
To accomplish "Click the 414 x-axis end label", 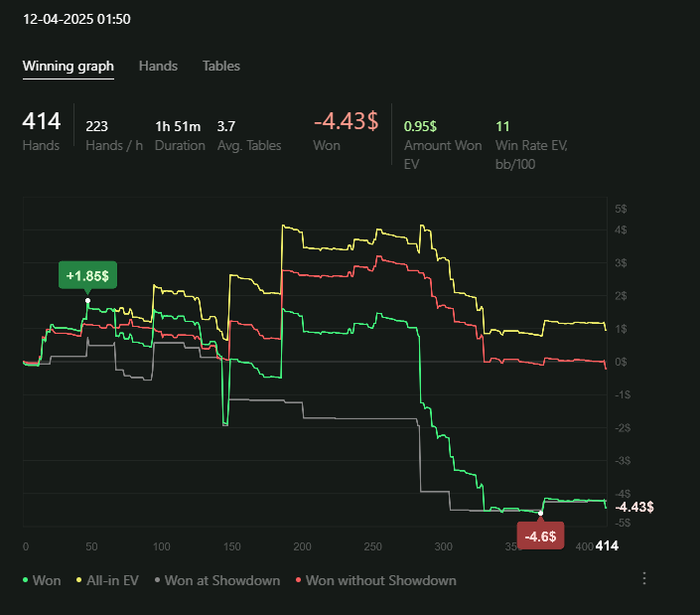I will point(607,546).
